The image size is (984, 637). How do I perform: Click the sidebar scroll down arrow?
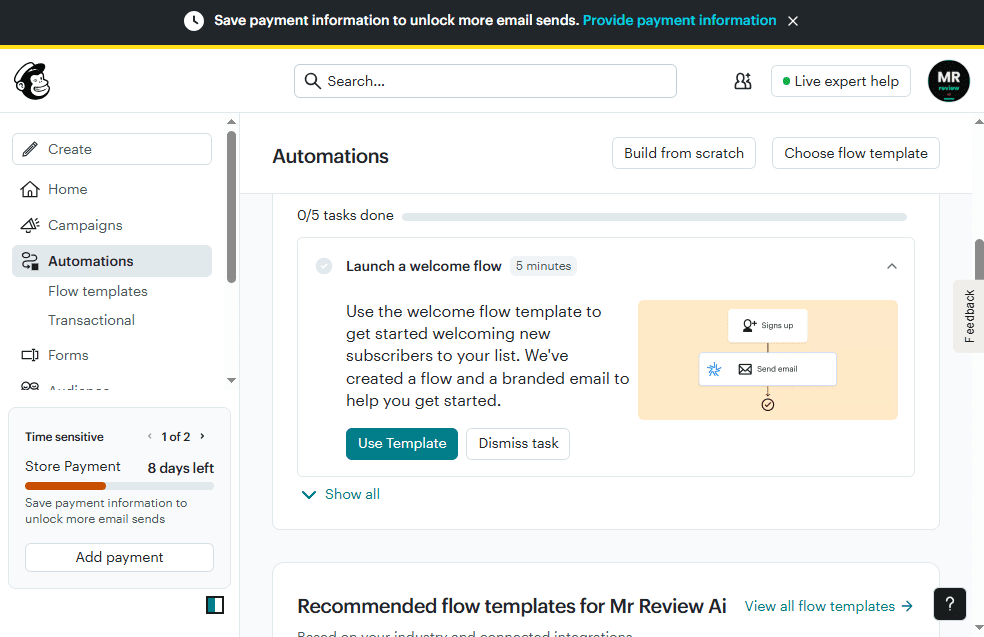point(231,380)
